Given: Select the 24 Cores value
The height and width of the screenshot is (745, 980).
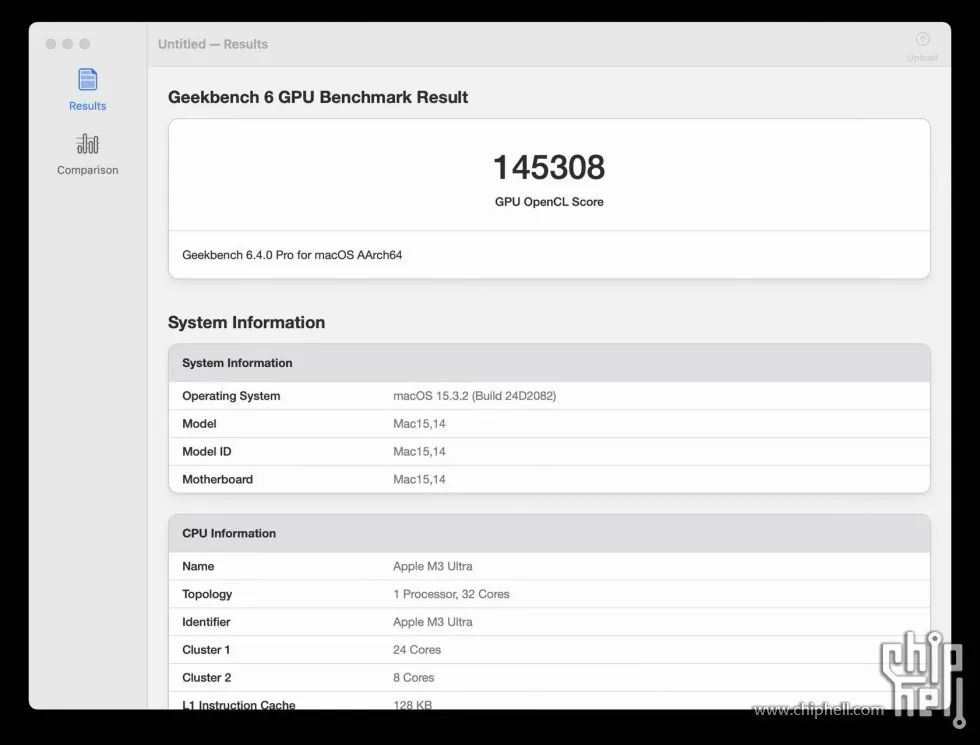Looking at the screenshot, I should click(x=417, y=650).
